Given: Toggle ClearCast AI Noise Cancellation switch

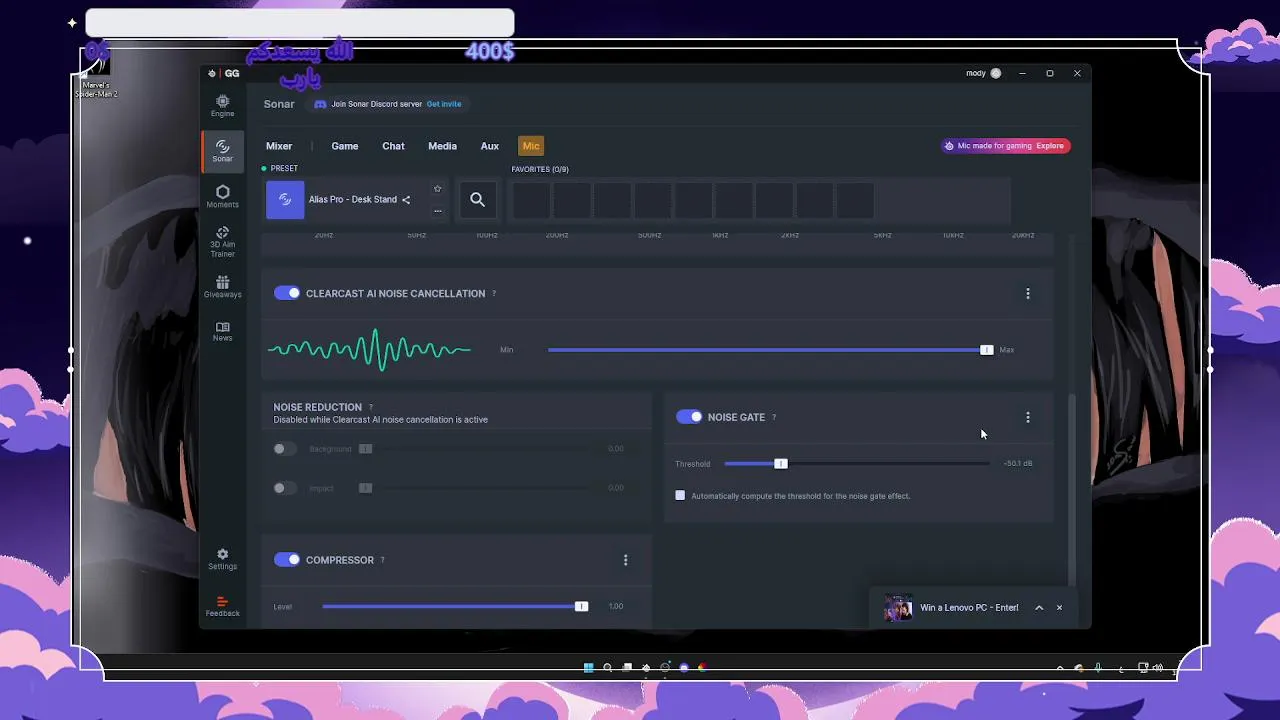Looking at the screenshot, I should click(x=287, y=293).
